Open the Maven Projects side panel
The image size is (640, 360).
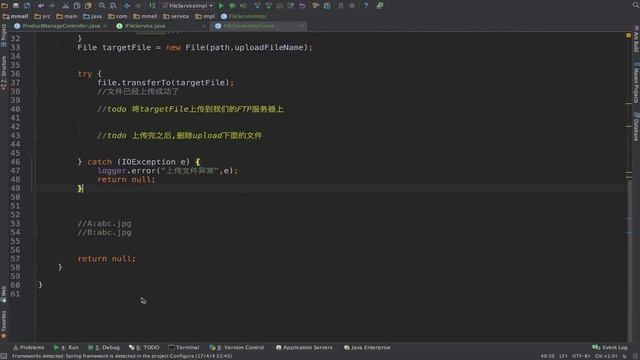(636, 83)
